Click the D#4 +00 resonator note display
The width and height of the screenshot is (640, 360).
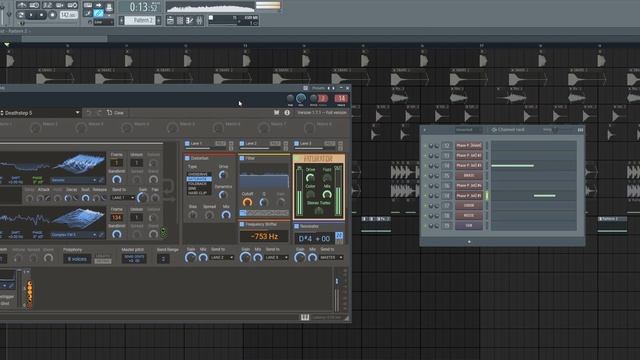(x=314, y=238)
